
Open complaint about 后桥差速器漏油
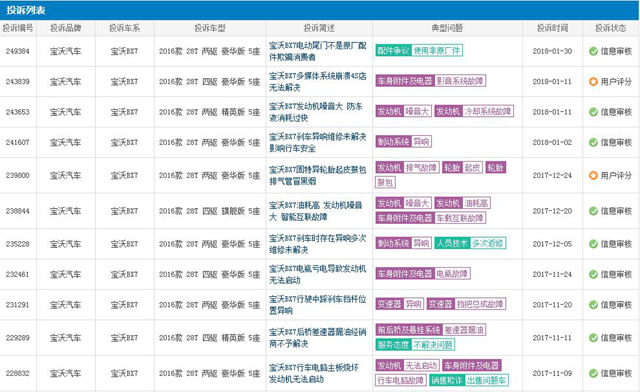(318, 338)
